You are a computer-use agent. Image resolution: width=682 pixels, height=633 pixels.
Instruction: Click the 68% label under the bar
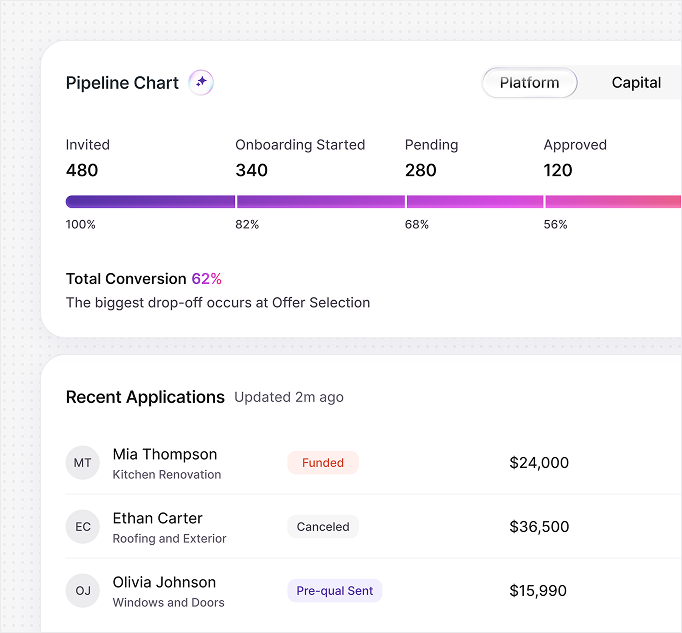click(x=417, y=224)
